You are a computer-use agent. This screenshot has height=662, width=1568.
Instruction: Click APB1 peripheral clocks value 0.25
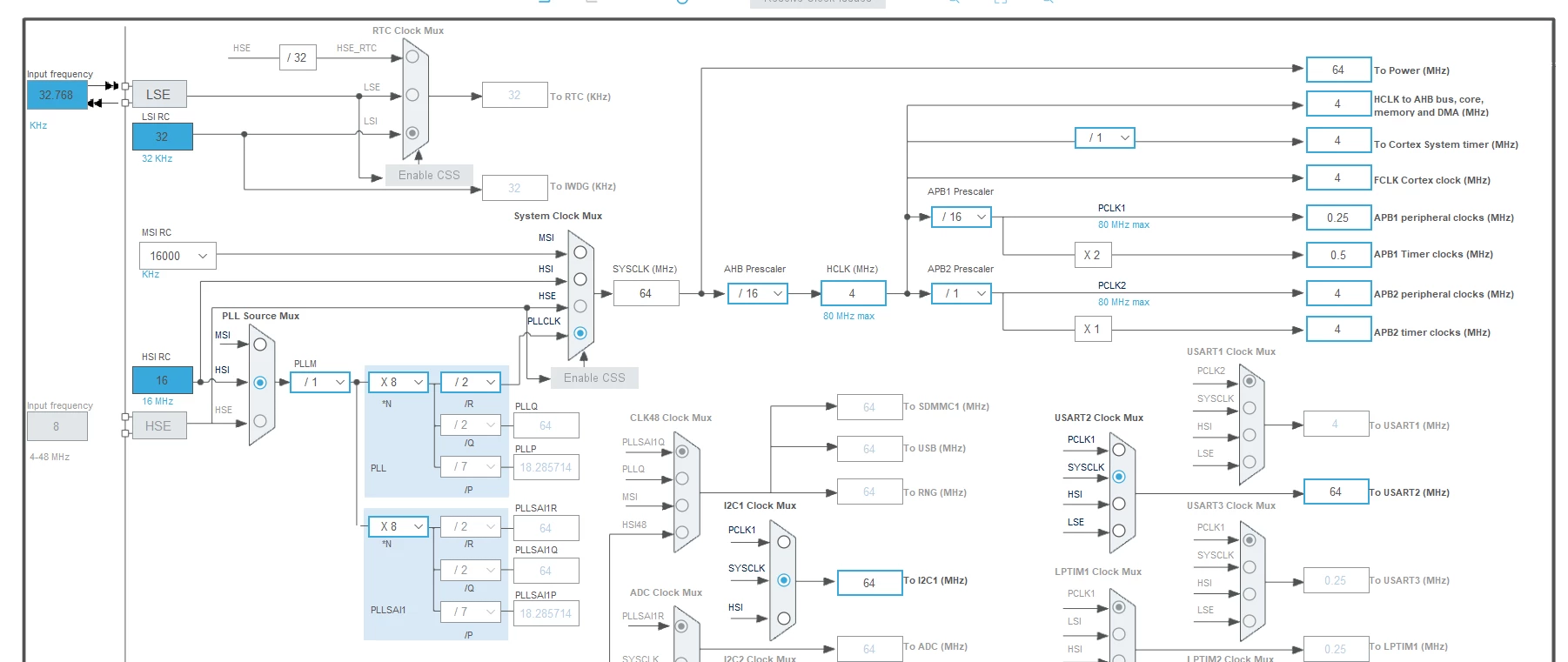click(x=1338, y=217)
